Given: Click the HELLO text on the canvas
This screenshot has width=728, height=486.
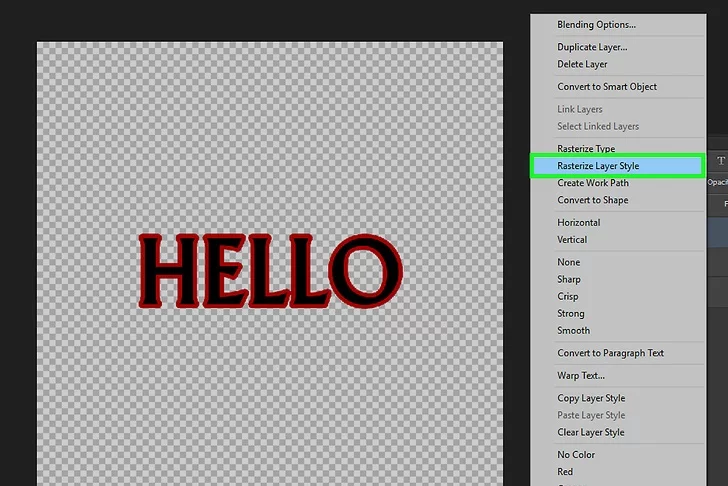Looking at the screenshot, I should (x=268, y=271).
